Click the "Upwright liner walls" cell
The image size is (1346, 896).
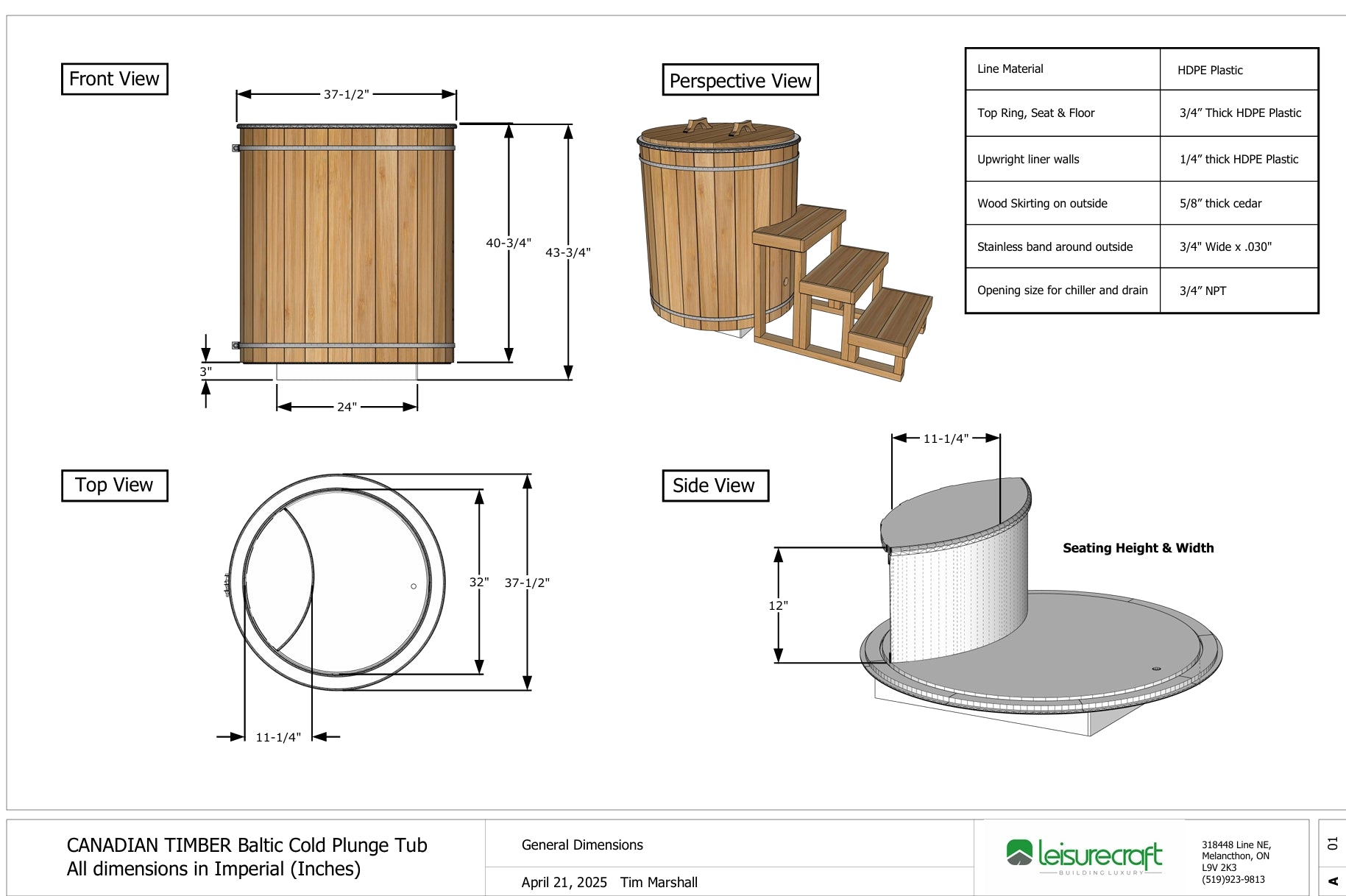click(1063, 159)
